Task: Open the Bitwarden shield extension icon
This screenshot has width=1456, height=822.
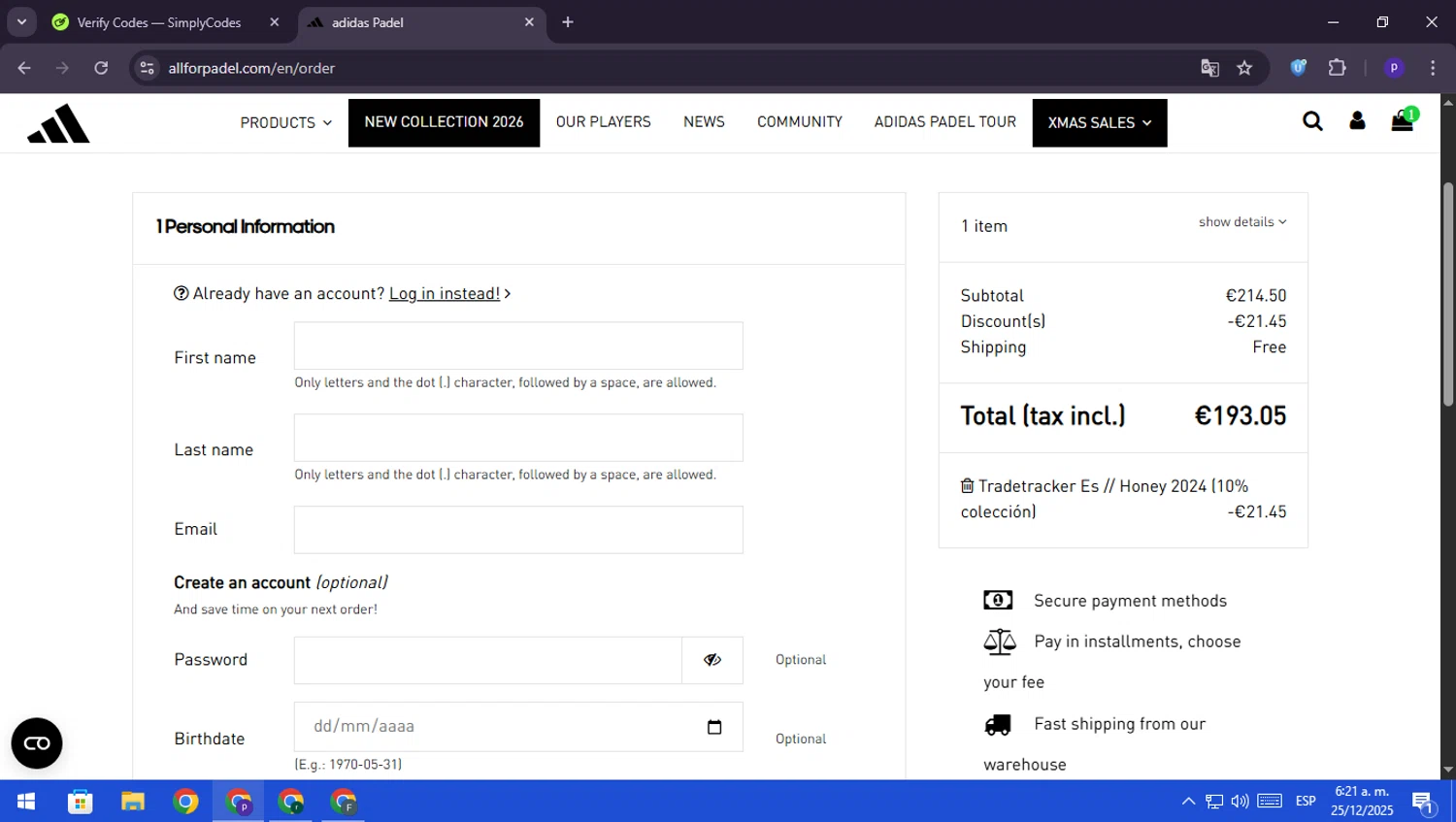Action: click(x=1298, y=68)
